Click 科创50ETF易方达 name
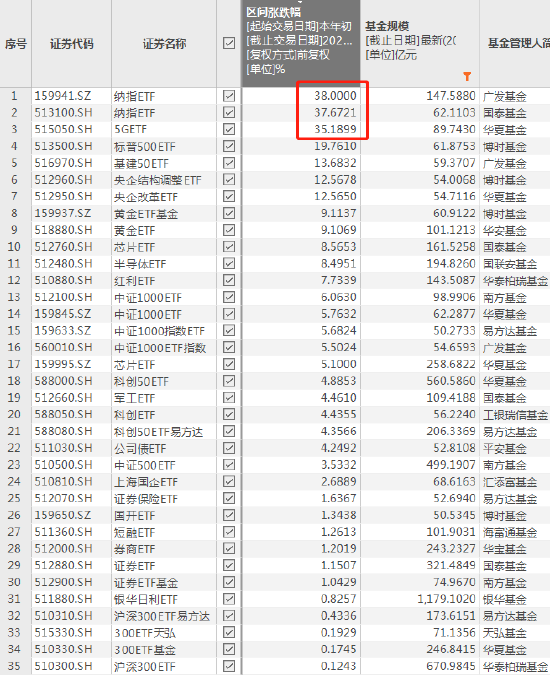 pos(158,432)
